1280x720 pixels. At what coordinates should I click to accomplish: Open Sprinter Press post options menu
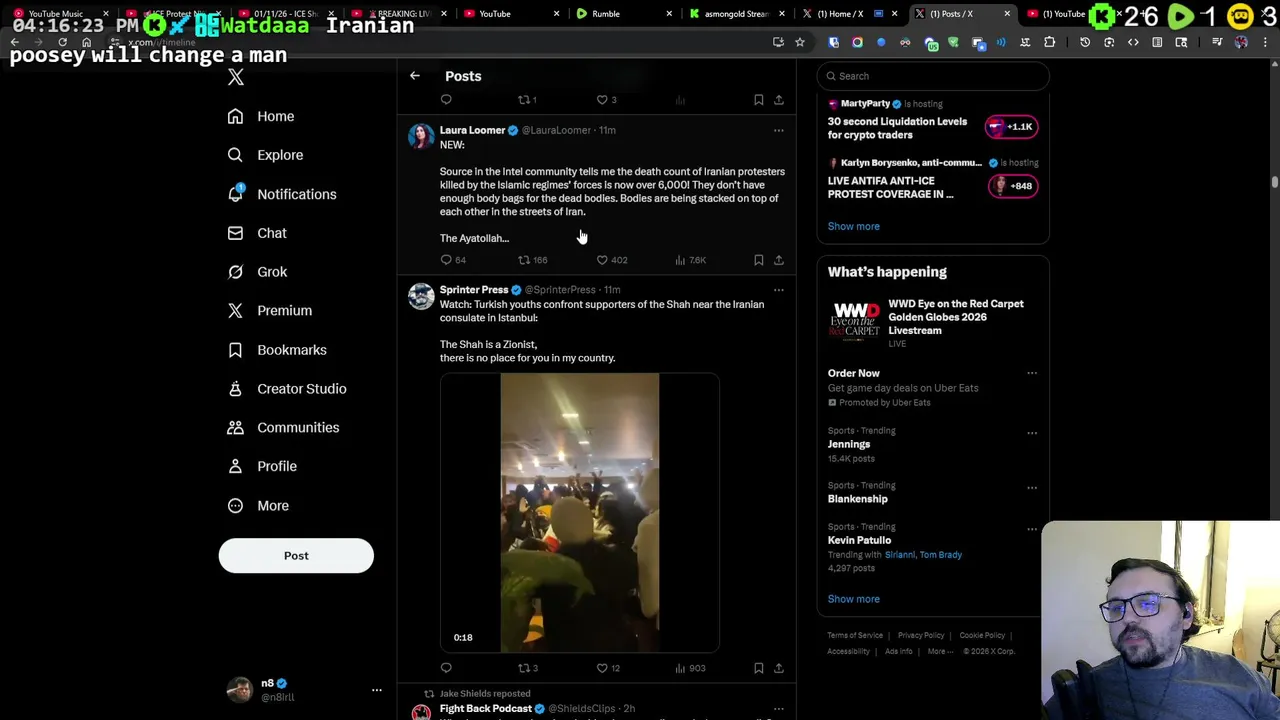pos(778,290)
